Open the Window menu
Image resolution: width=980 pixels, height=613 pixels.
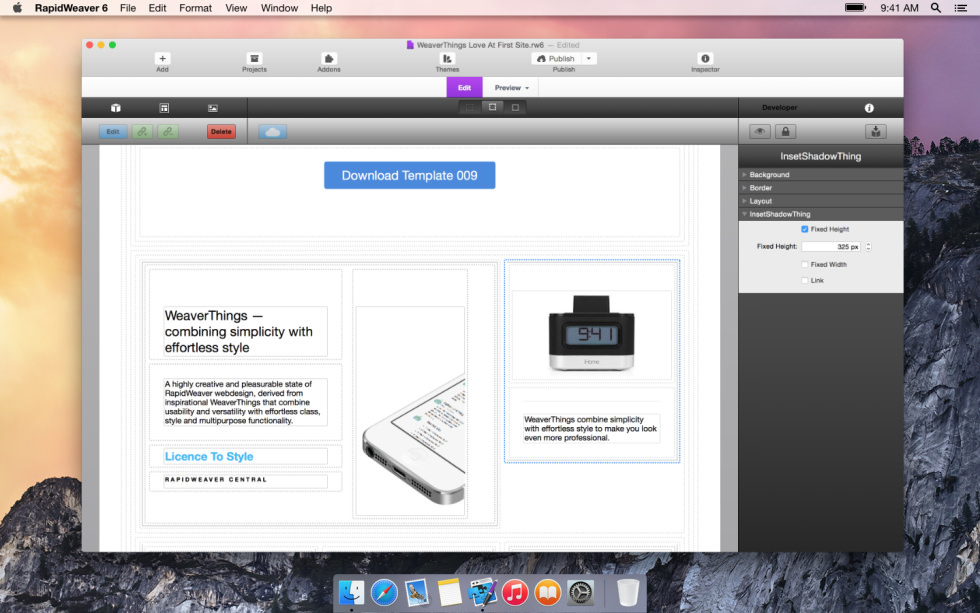coord(279,8)
